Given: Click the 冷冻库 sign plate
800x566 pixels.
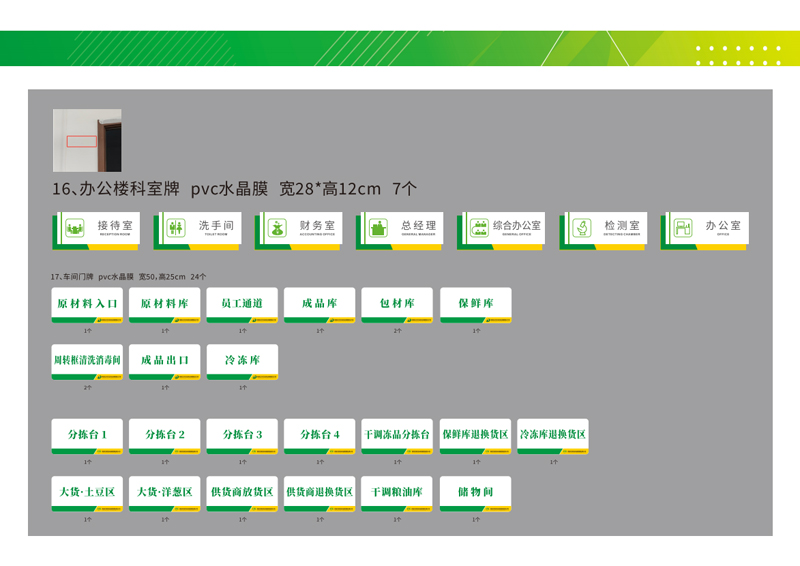Looking at the screenshot, I should tap(242, 362).
